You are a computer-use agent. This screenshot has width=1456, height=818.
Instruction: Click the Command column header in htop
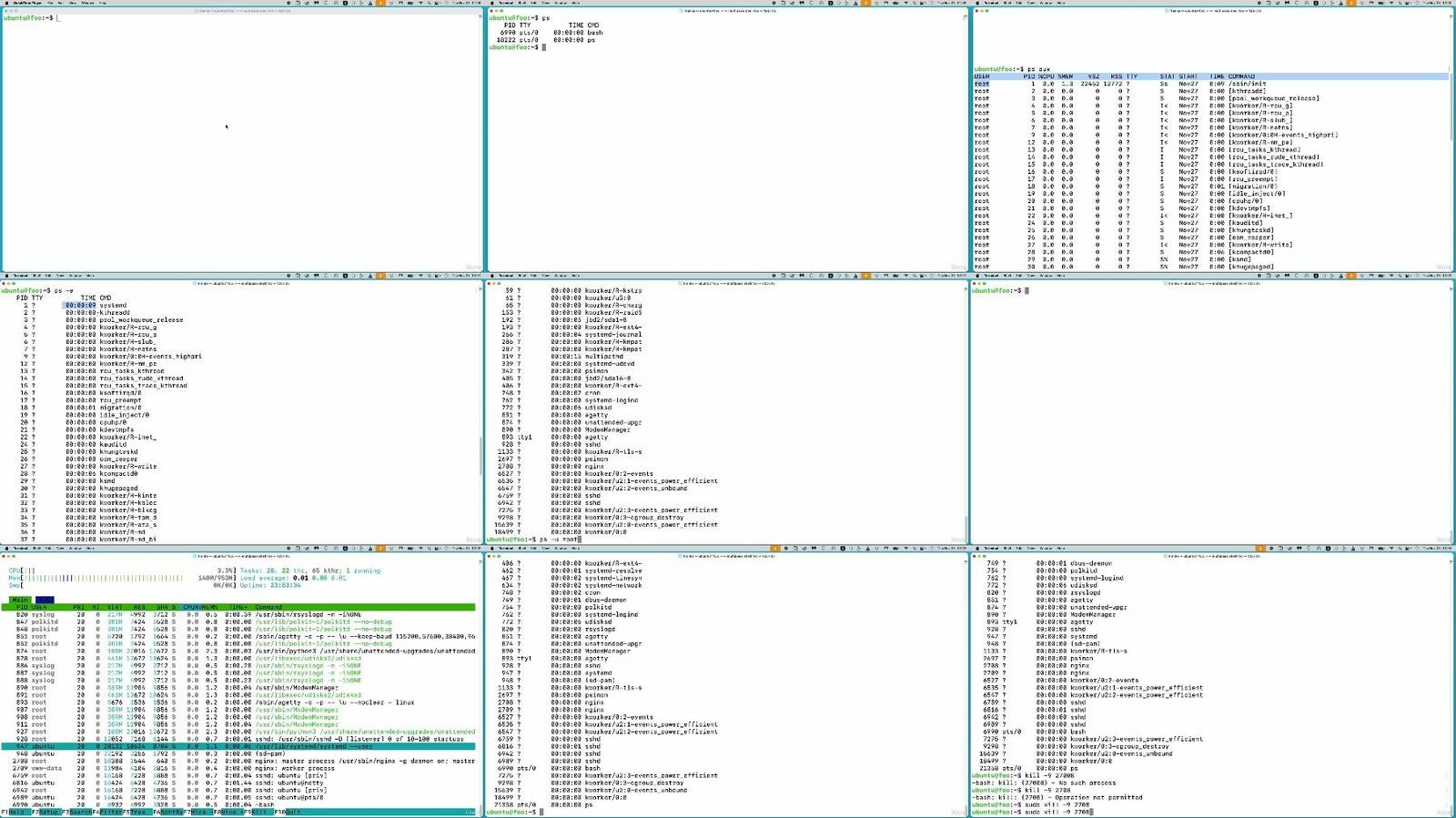268,607
